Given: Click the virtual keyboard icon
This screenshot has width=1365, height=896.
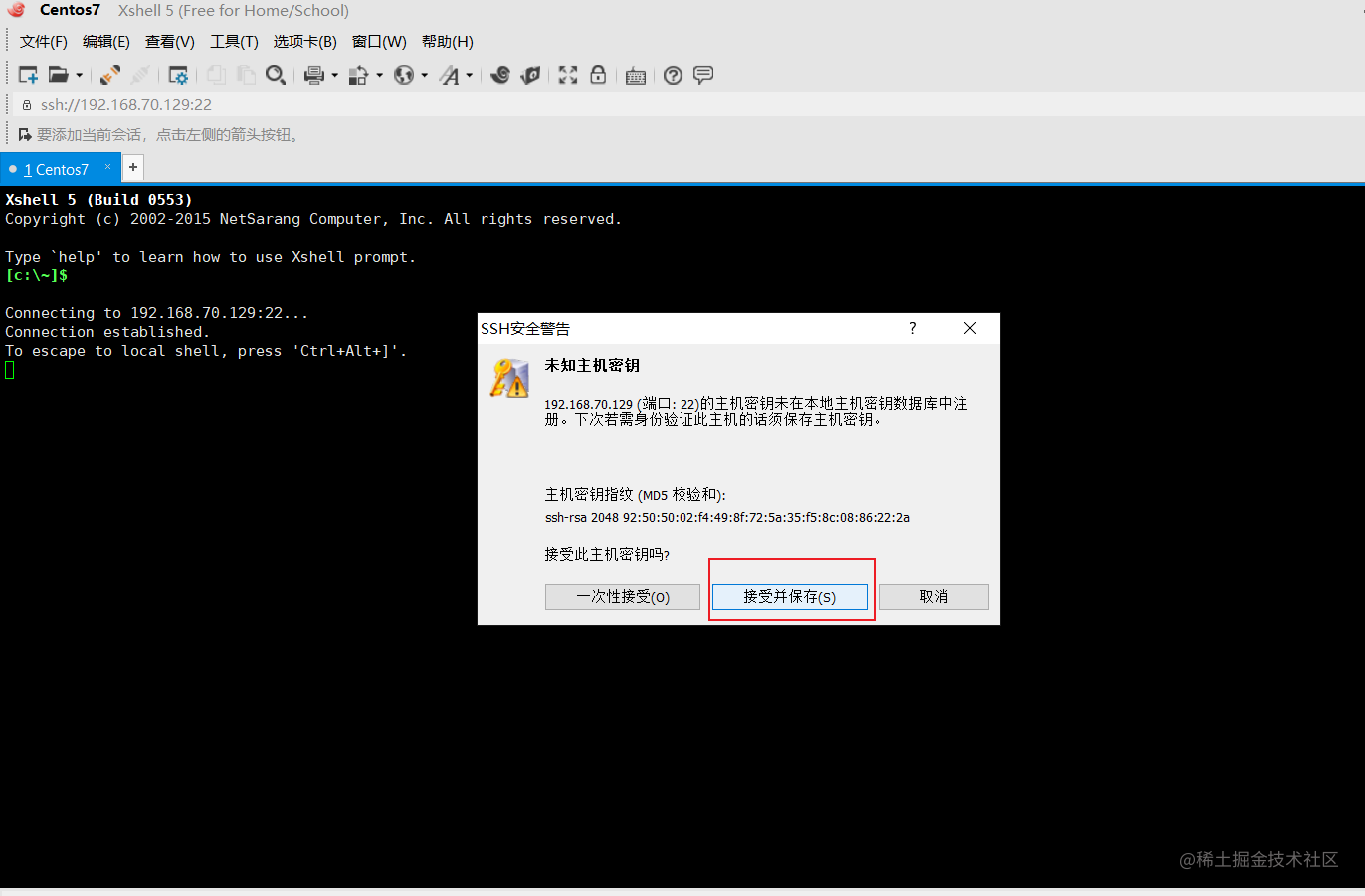Looking at the screenshot, I should pyautogui.click(x=636, y=76).
